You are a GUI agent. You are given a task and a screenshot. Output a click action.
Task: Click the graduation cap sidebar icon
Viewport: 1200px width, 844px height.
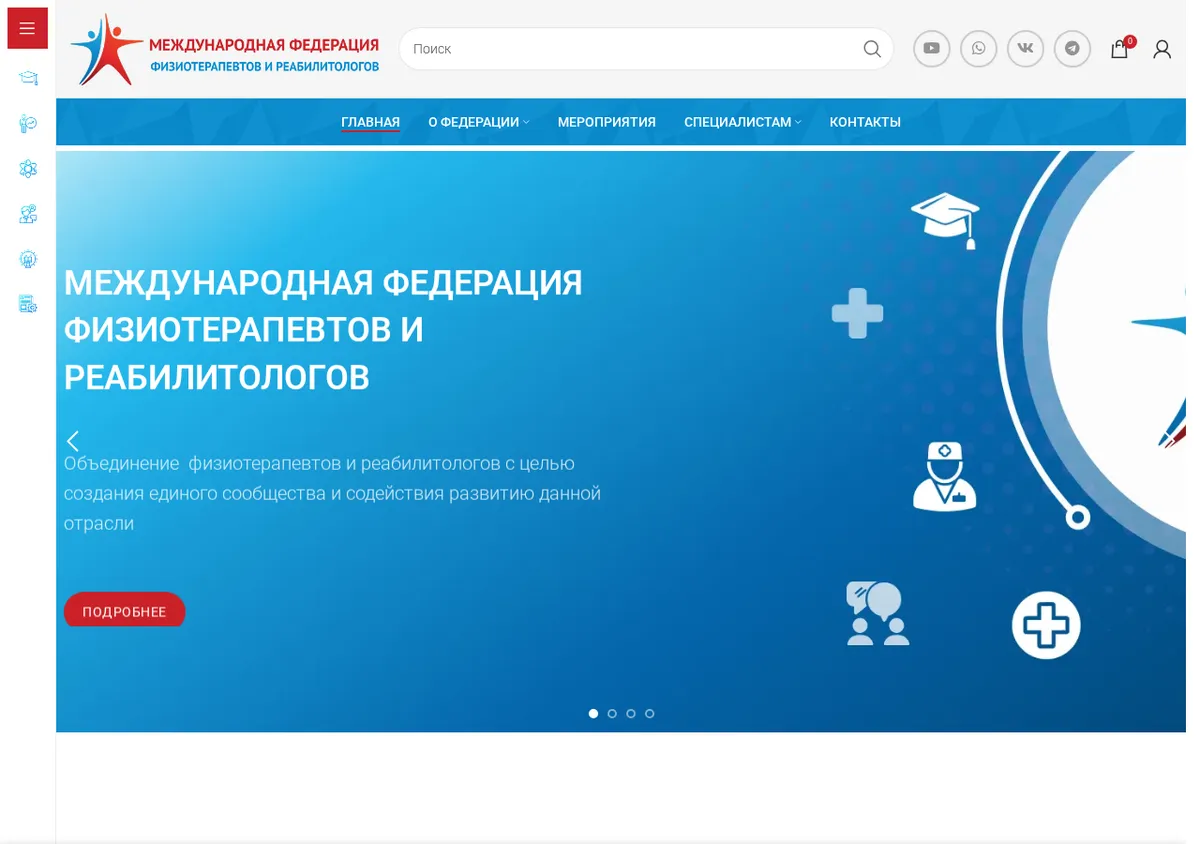pyautogui.click(x=28, y=78)
